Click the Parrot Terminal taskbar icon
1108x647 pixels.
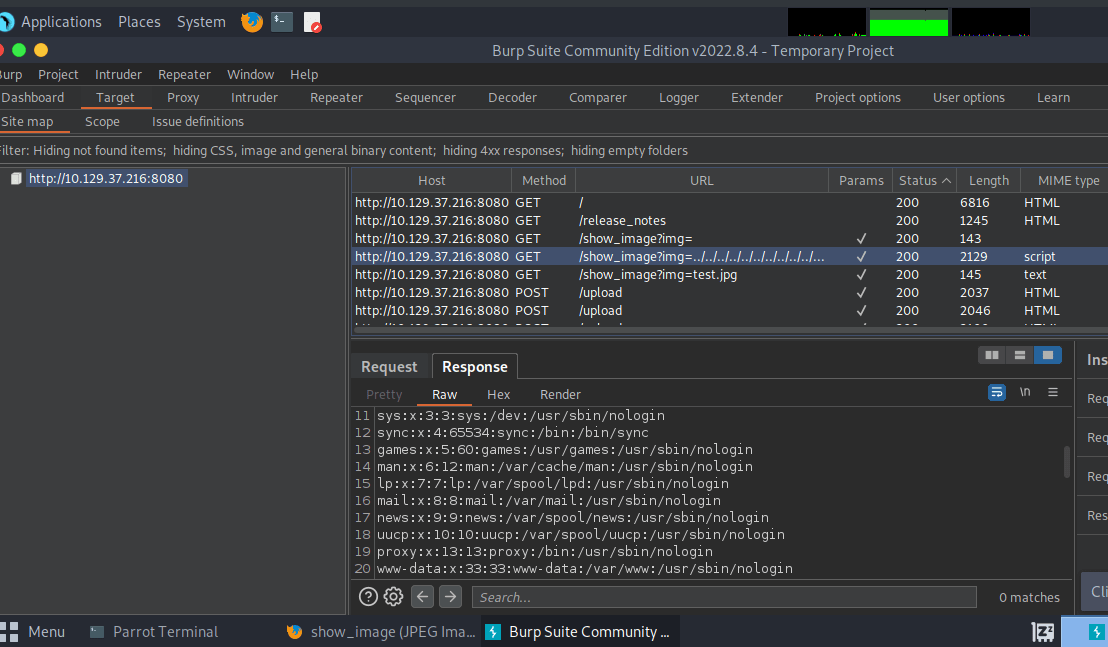(97, 631)
